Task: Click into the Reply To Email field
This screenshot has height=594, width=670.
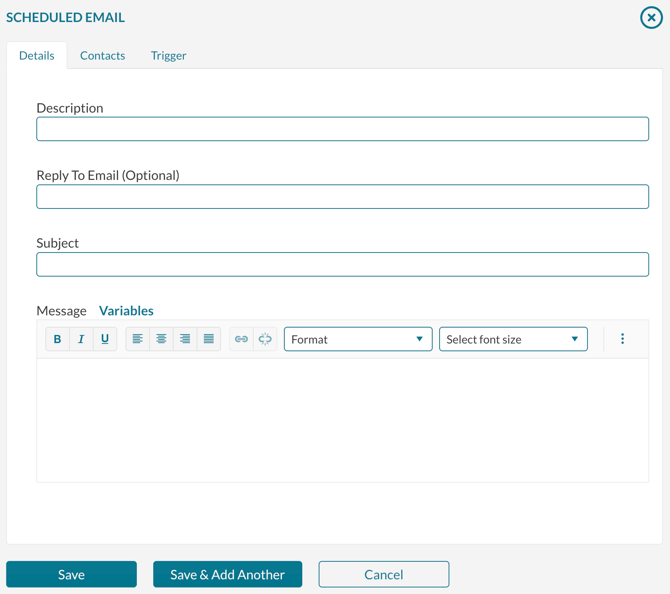Action: (343, 197)
